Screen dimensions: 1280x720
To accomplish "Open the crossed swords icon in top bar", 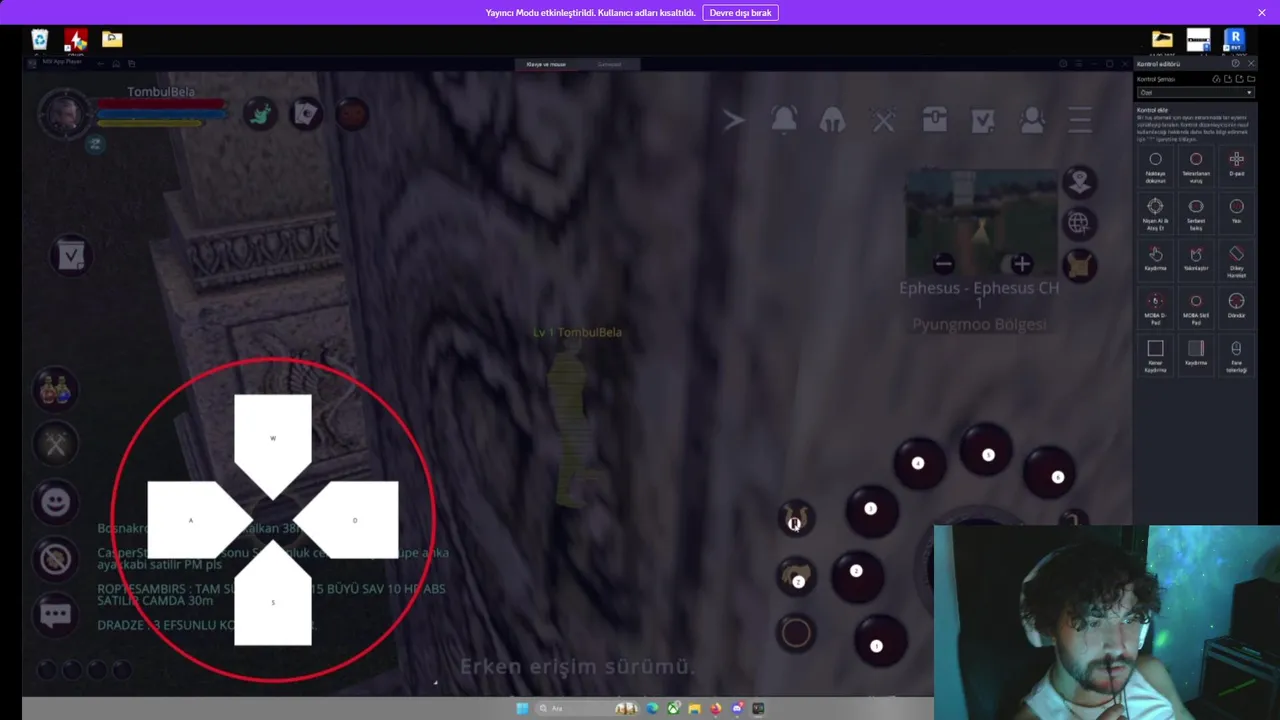I will (884, 121).
